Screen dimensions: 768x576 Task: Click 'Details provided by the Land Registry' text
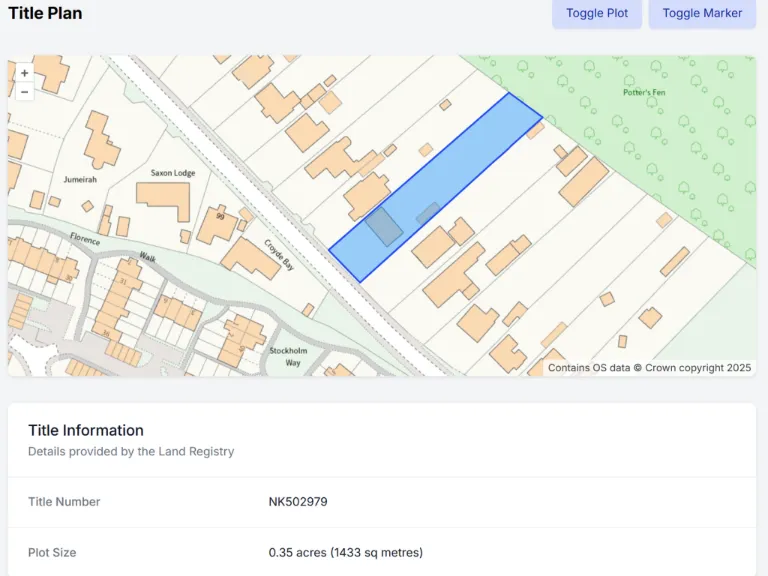[x=131, y=451]
